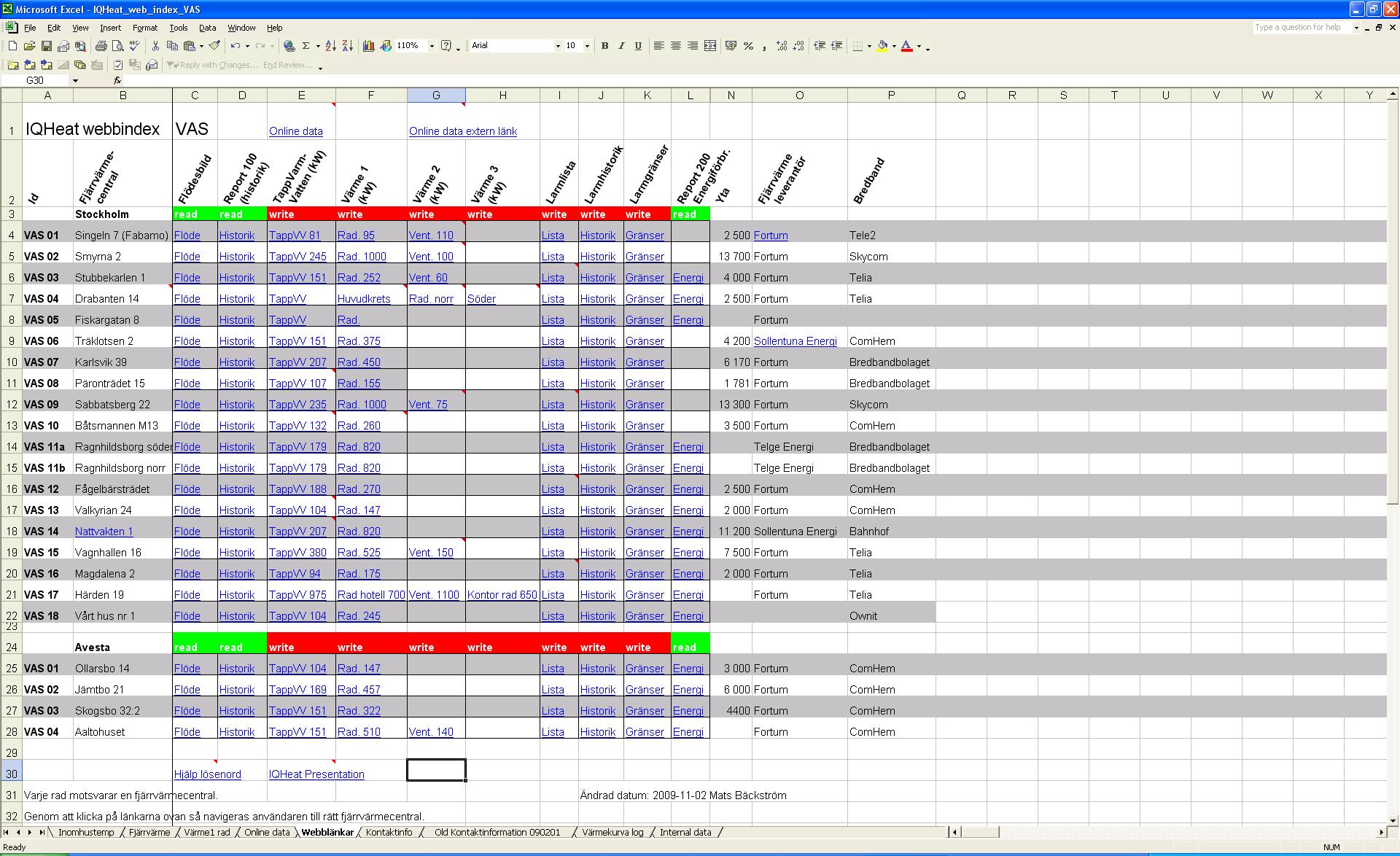Click the Save icon in the toolbar
The width and height of the screenshot is (1400, 856).
[46, 46]
